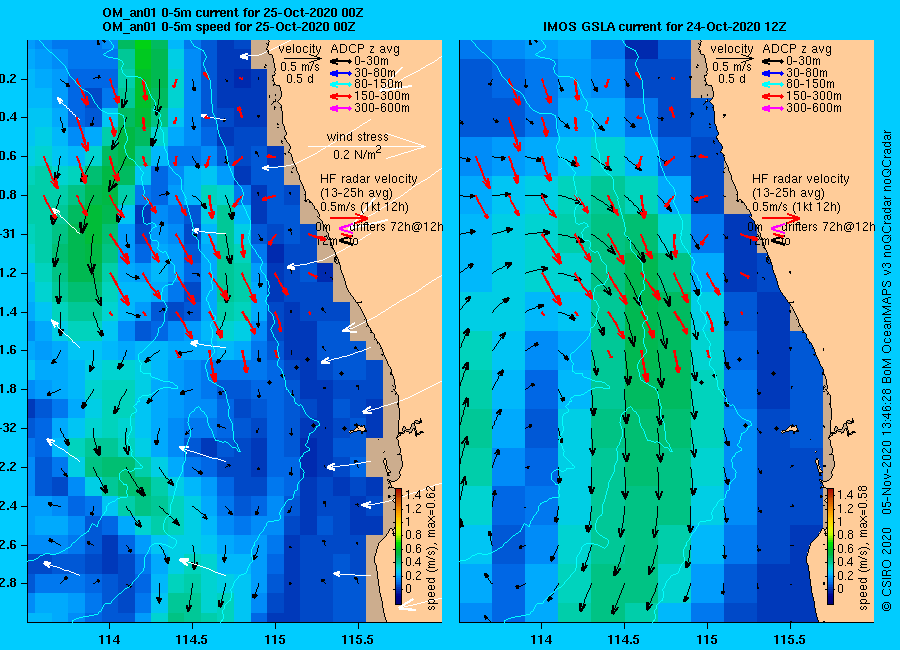
Task: Click 'drifters 72h@12h' label in right panel
Action: [828, 227]
